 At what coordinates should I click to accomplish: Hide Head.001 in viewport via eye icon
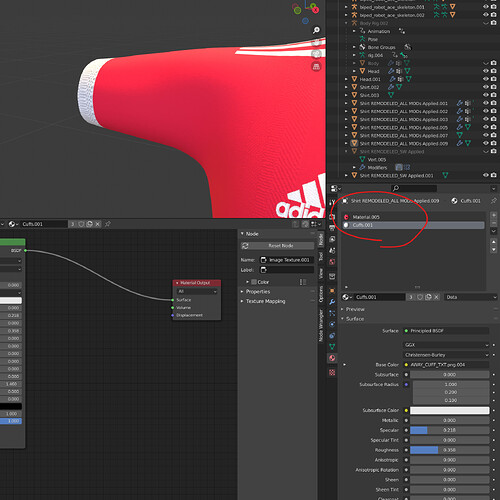[486, 79]
